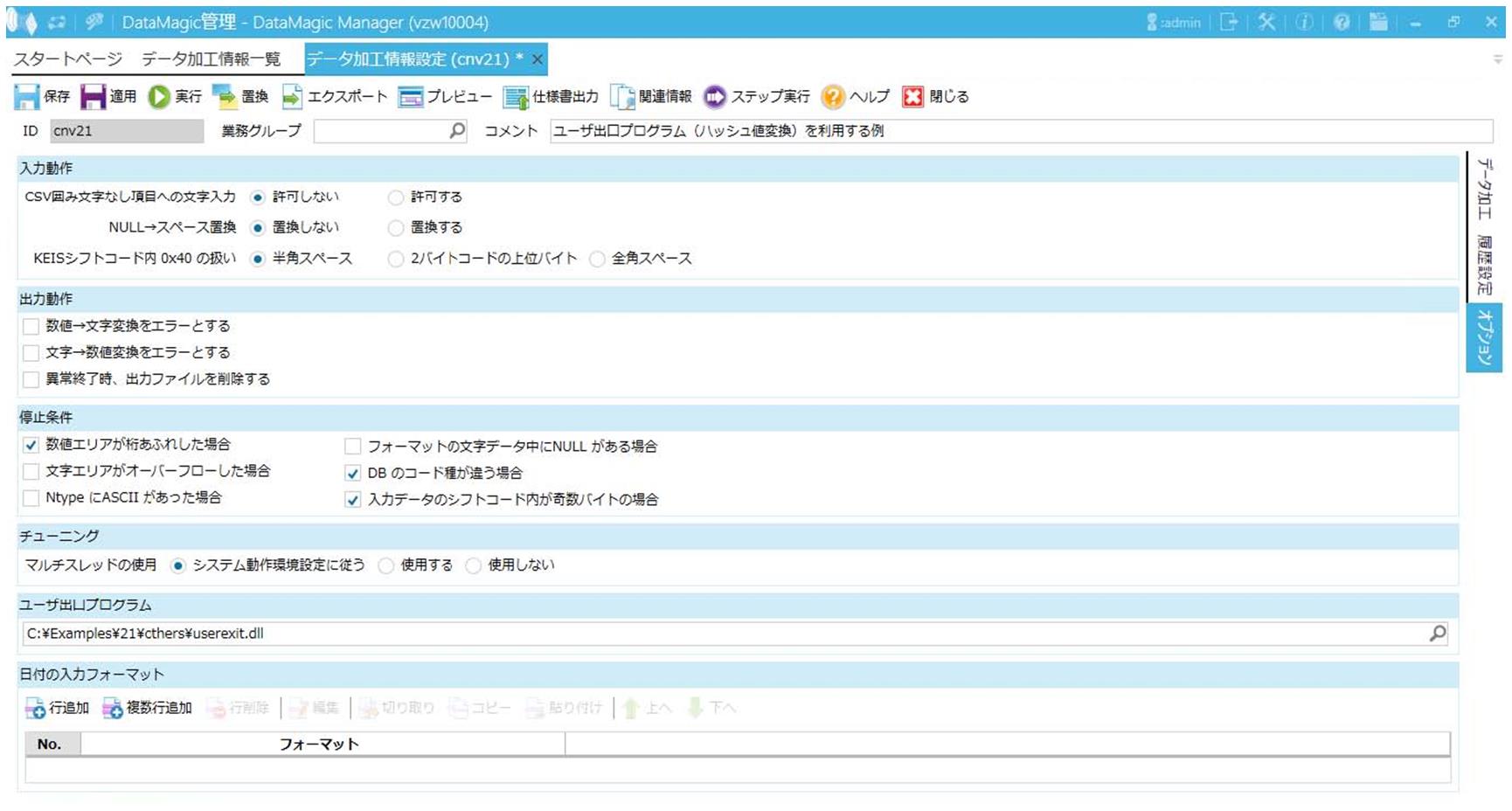Screen dimensions: 1512x811
Task: Click the 保存 (Save) toolbar icon
Action: tap(27, 97)
